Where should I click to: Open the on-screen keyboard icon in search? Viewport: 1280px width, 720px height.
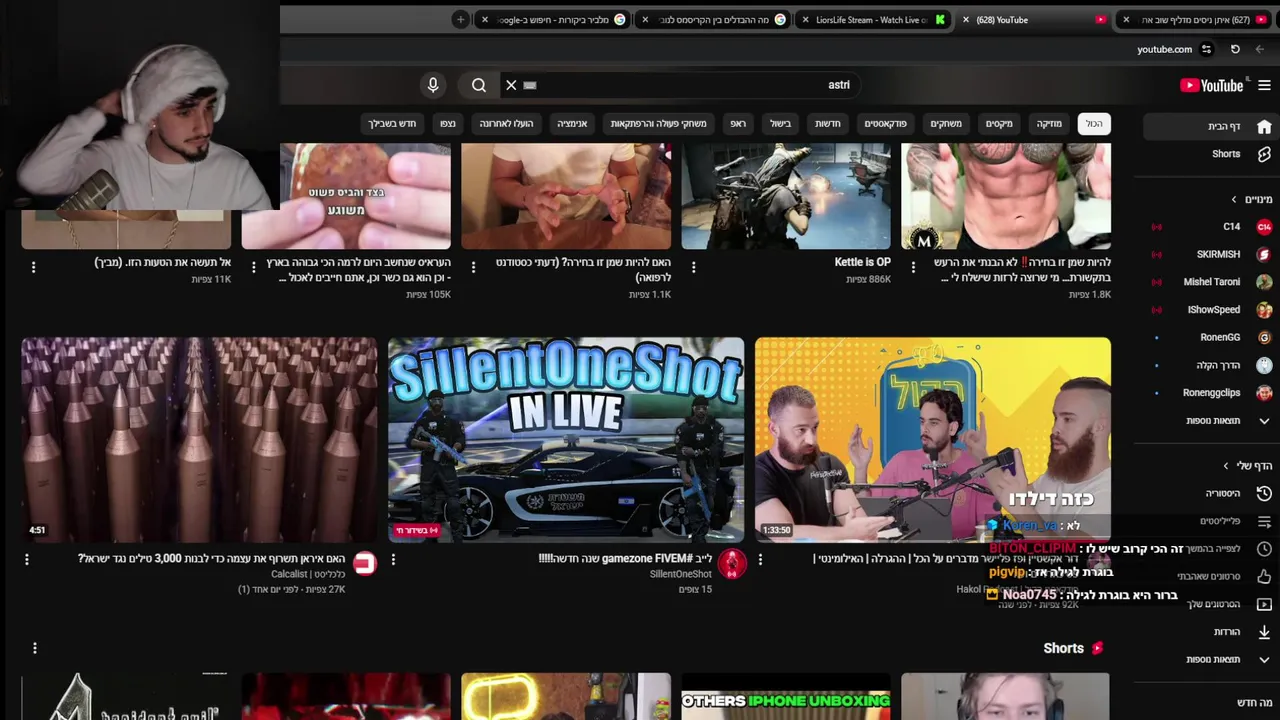tap(530, 86)
